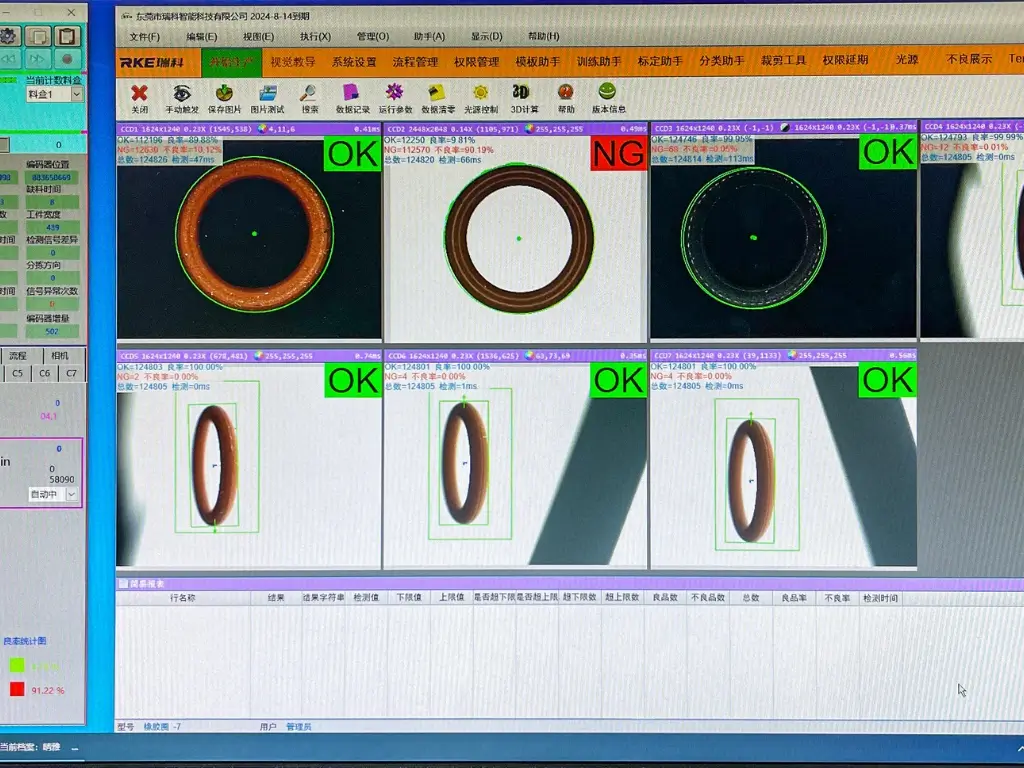Screen dimensions: 1024x768
Task: Open the 文件(F) menu
Action: 144,36
